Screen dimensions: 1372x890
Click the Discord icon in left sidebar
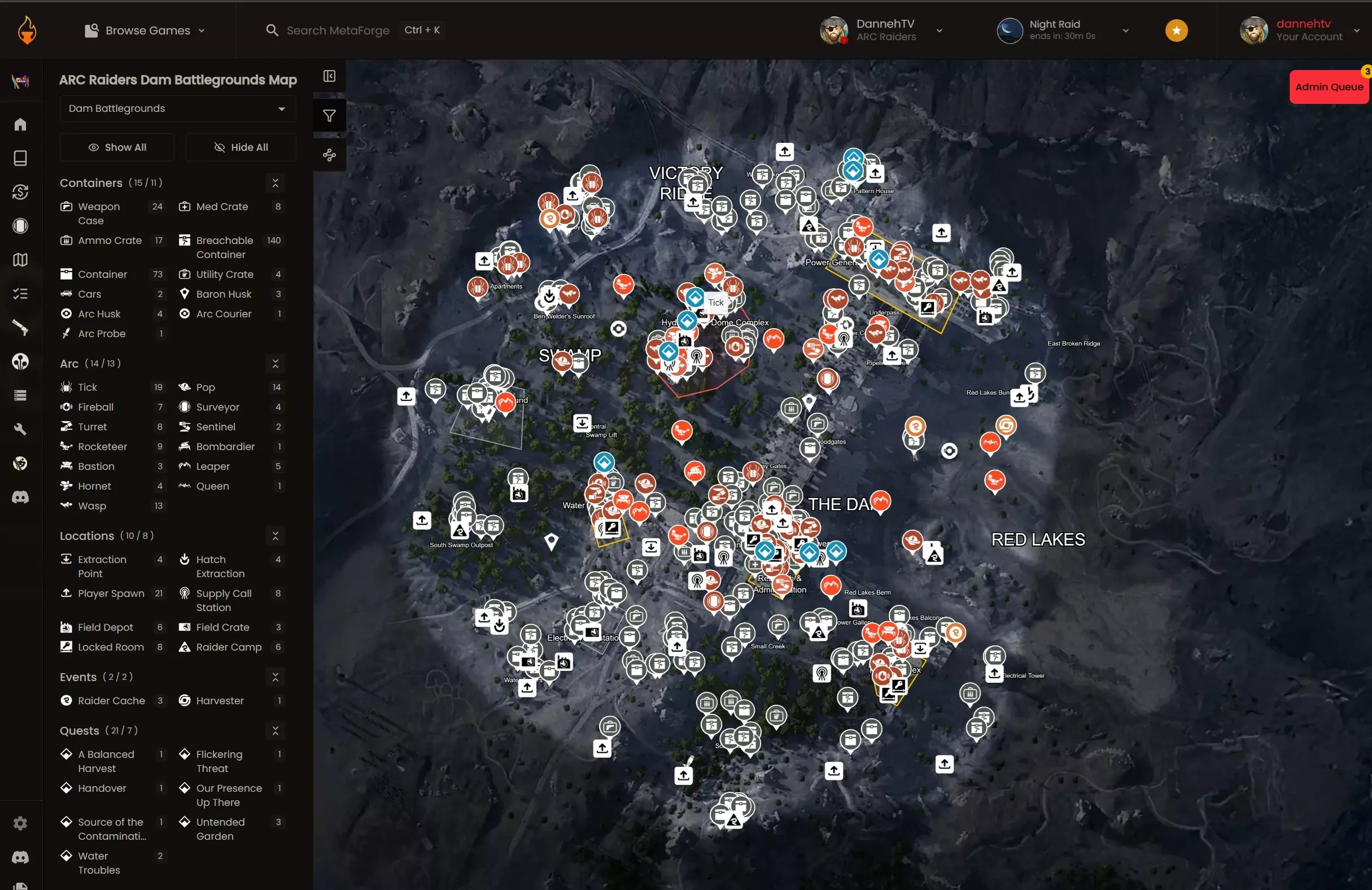point(20,497)
